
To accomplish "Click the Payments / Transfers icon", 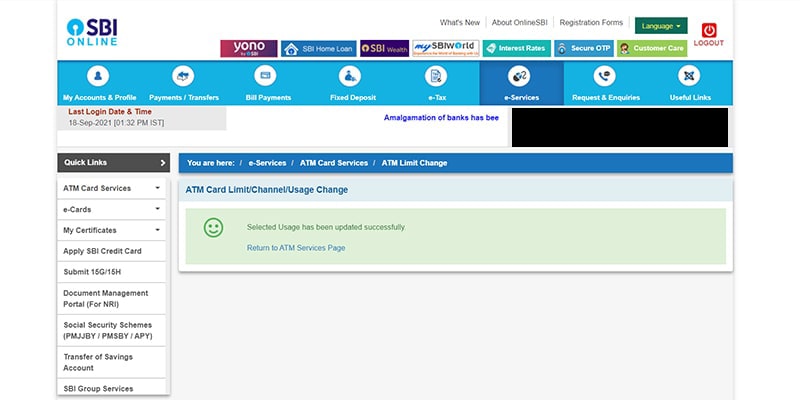I will coord(183,76).
